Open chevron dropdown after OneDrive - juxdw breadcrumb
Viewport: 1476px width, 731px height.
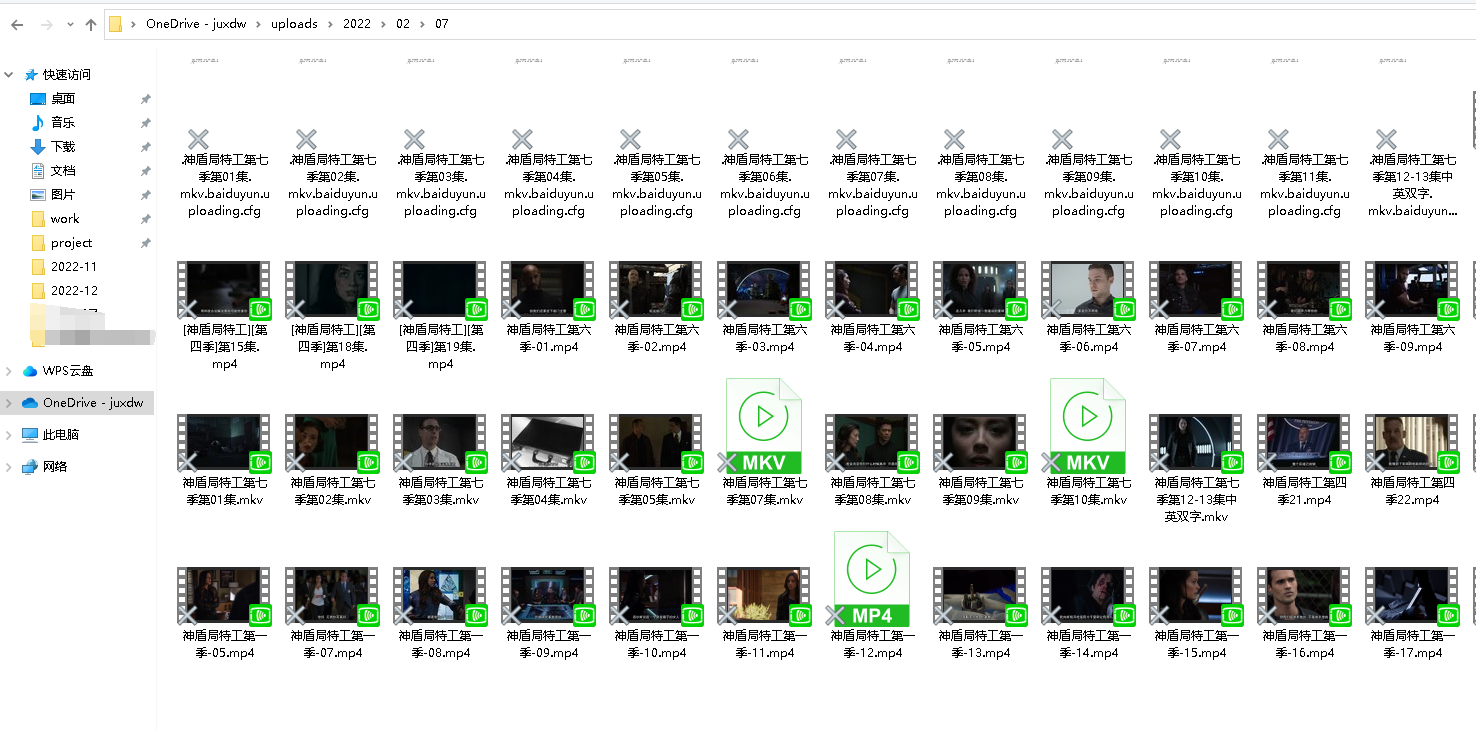260,24
